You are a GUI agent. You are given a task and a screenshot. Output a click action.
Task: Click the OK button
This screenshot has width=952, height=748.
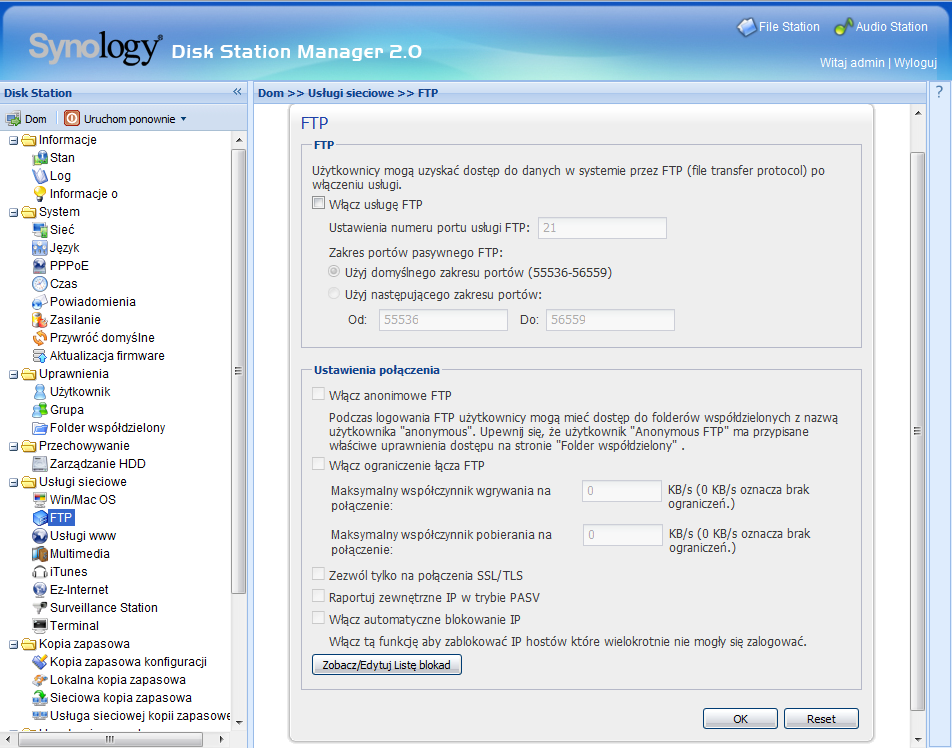click(x=740, y=719)
